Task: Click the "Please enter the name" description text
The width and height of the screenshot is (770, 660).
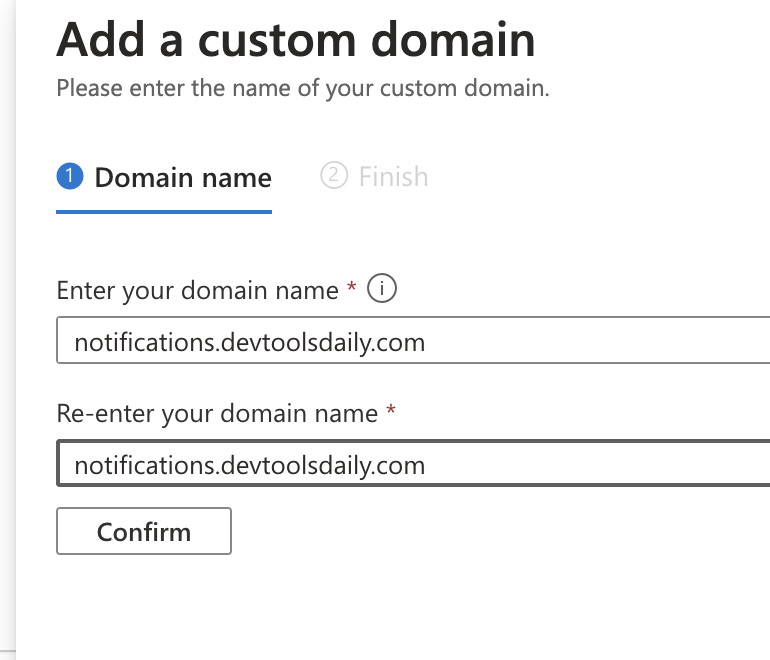Action: coord(303,88)
